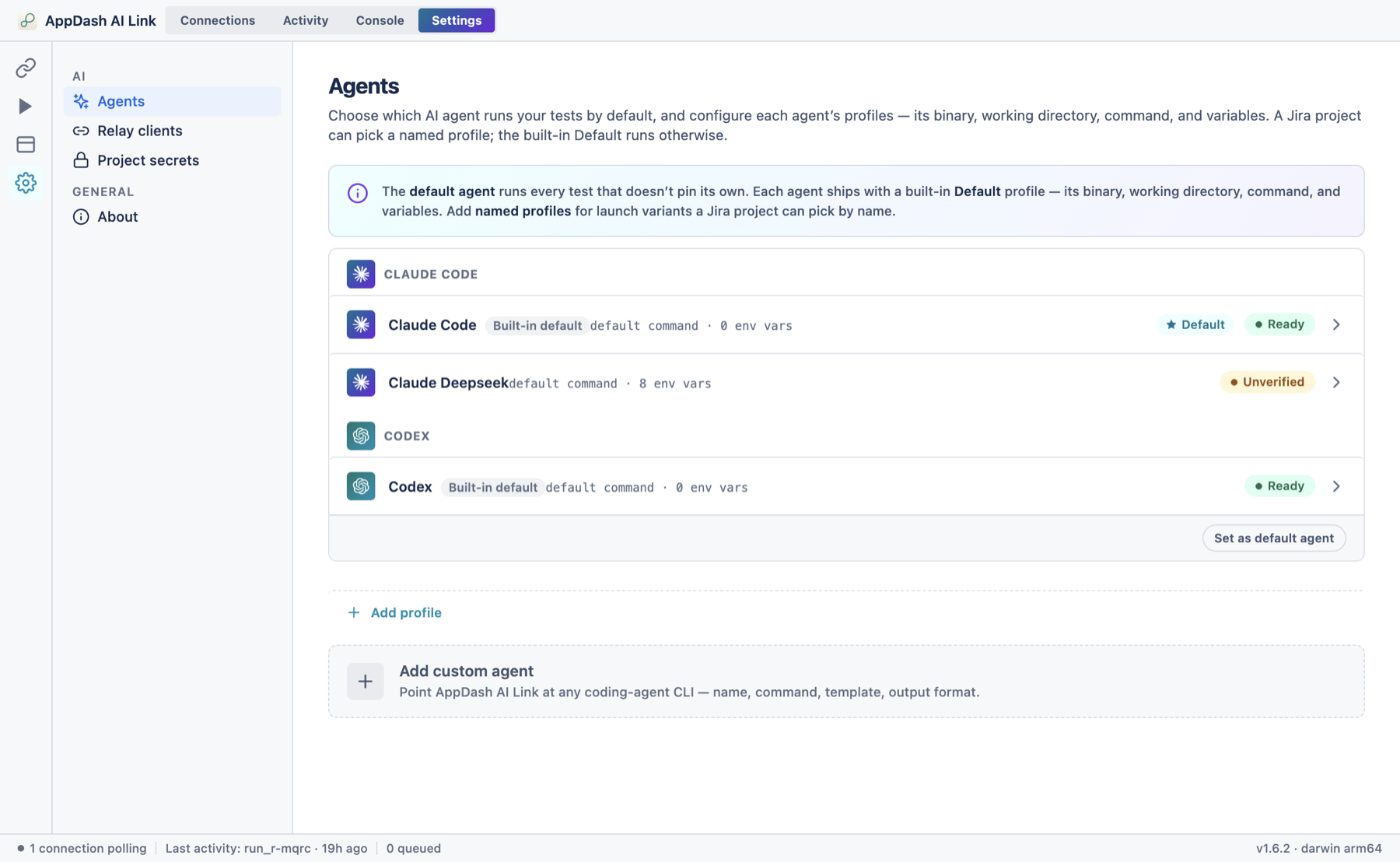Expand the Codex profile chevron
This screenshot has width=1400, height=862.
tap(1337, 486)
